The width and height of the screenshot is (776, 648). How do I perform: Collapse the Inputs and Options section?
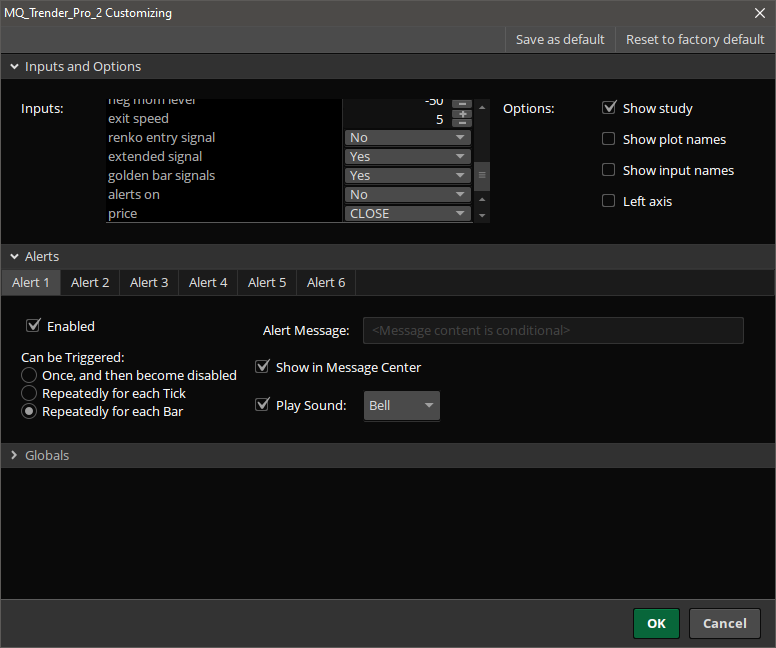coord(14,66)
